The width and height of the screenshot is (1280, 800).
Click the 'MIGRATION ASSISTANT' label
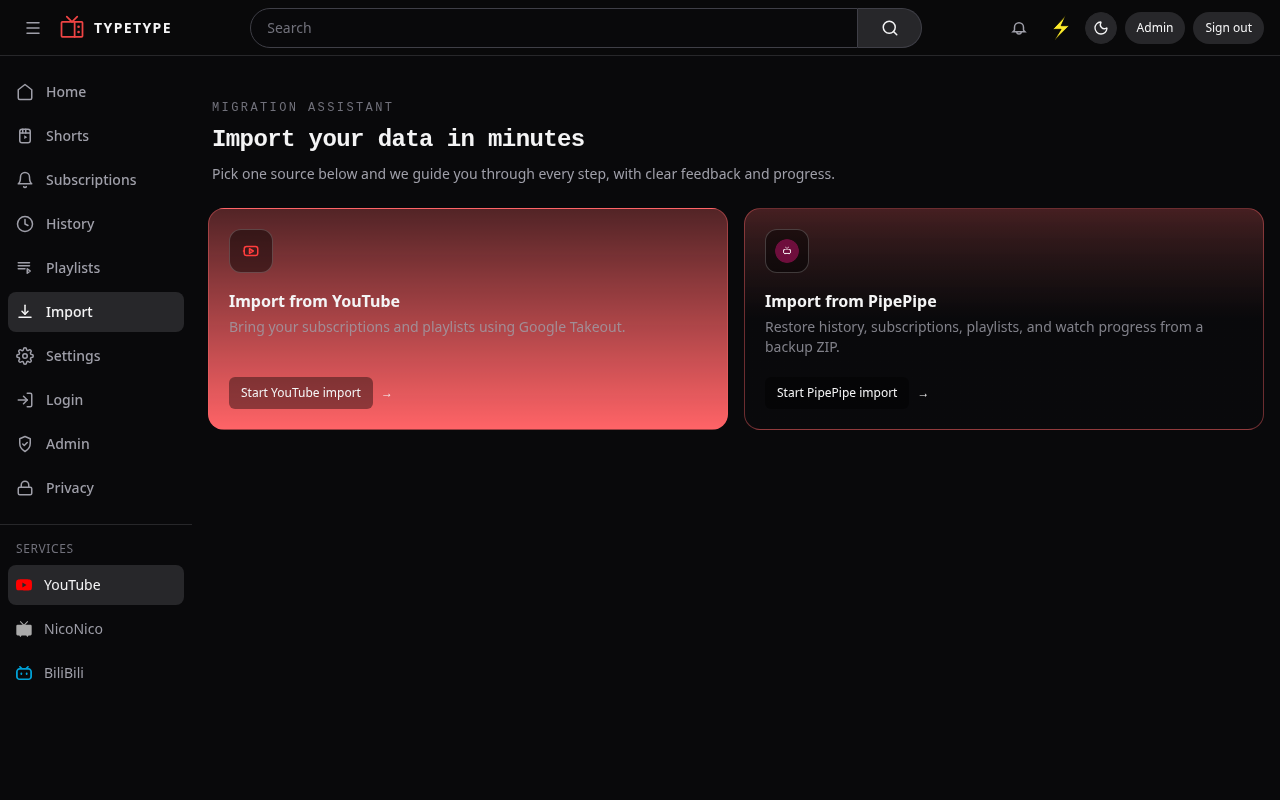pos(303,107)
